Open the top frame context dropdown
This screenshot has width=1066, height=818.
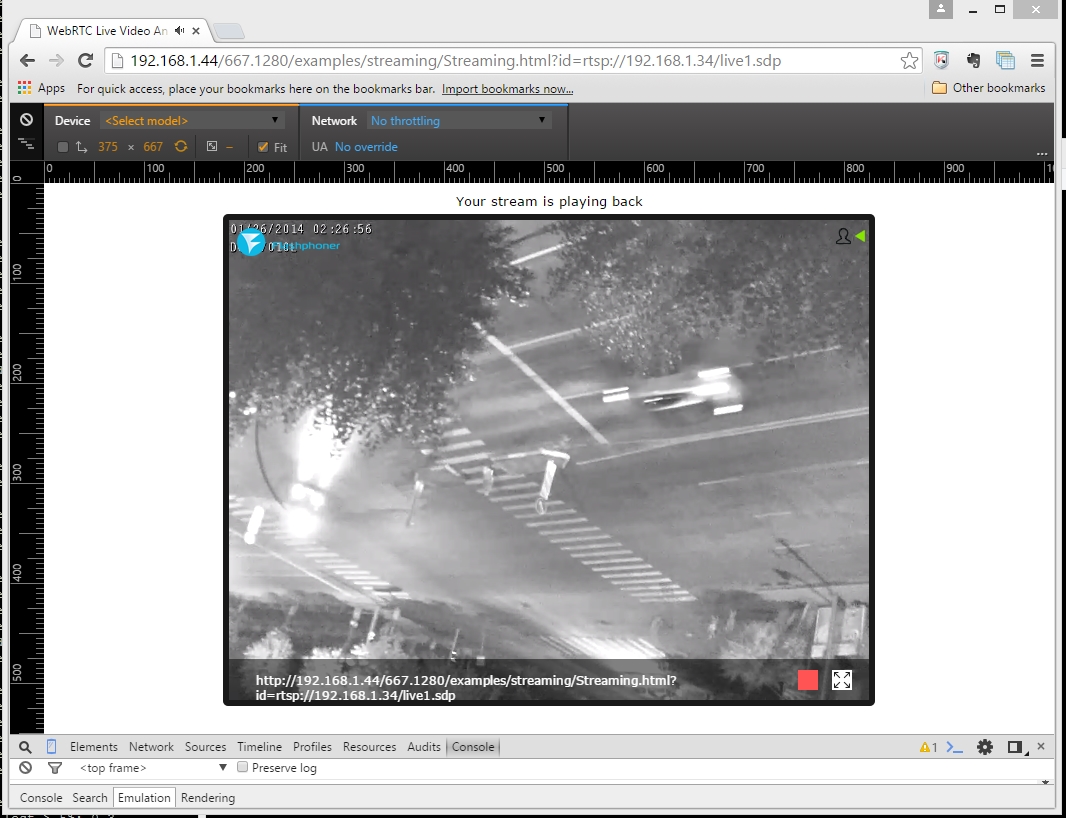pyautogui.click(x=152, y=768)
